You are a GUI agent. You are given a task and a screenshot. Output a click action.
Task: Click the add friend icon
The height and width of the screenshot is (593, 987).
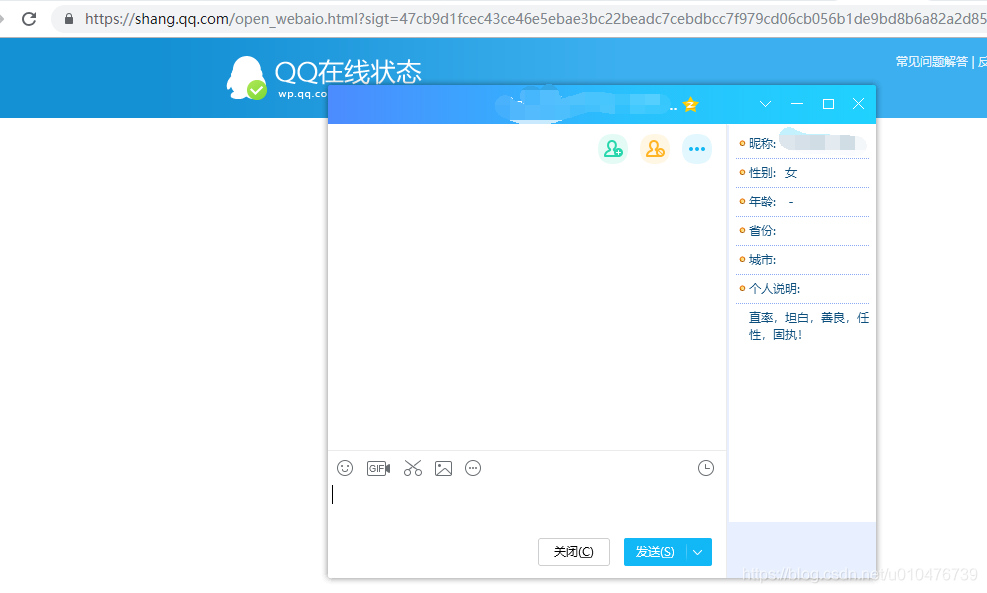613,149
